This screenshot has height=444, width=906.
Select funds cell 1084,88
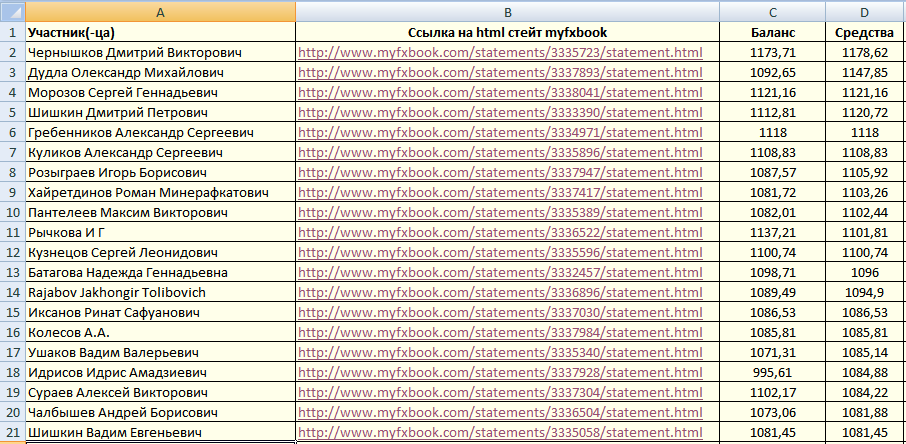864,372
